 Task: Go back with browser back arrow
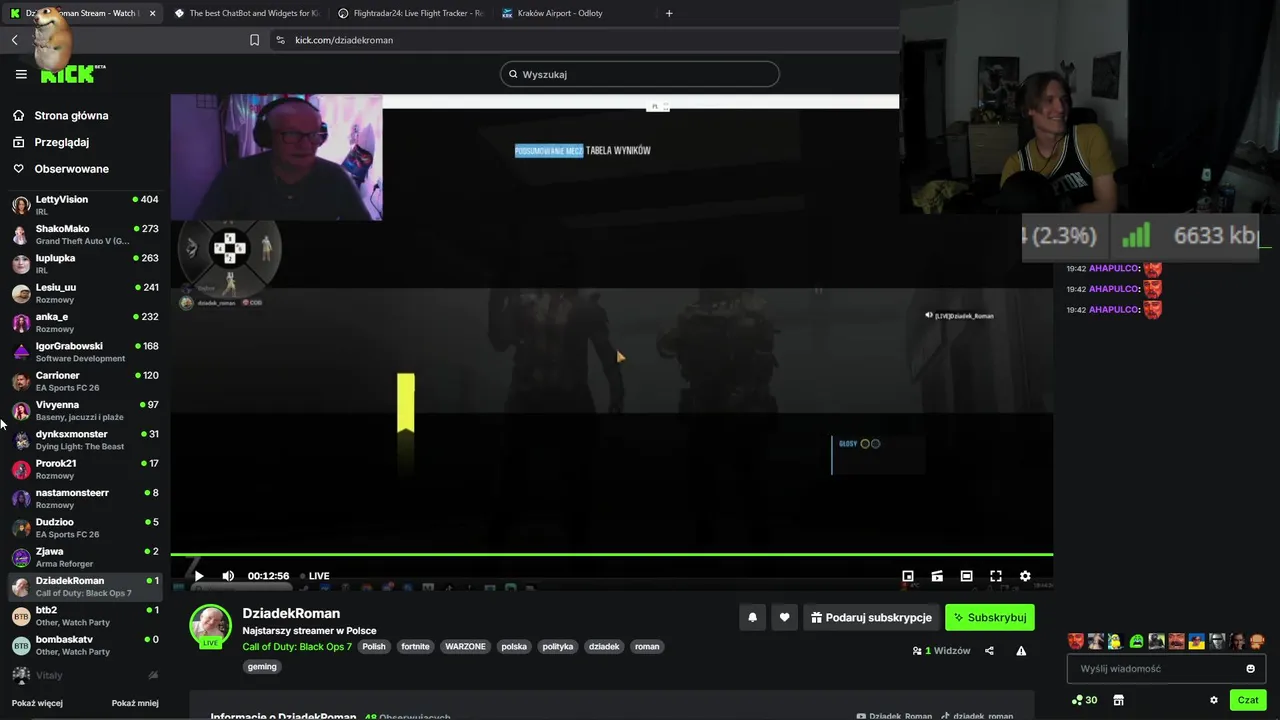14,40
